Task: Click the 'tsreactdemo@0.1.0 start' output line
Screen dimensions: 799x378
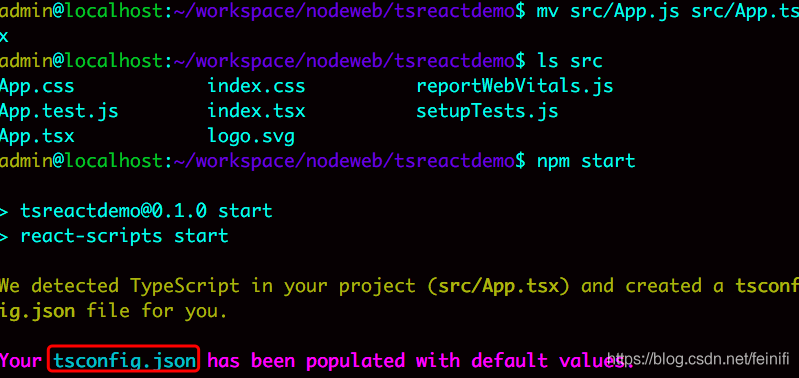Action: click(x=146, y=210)
